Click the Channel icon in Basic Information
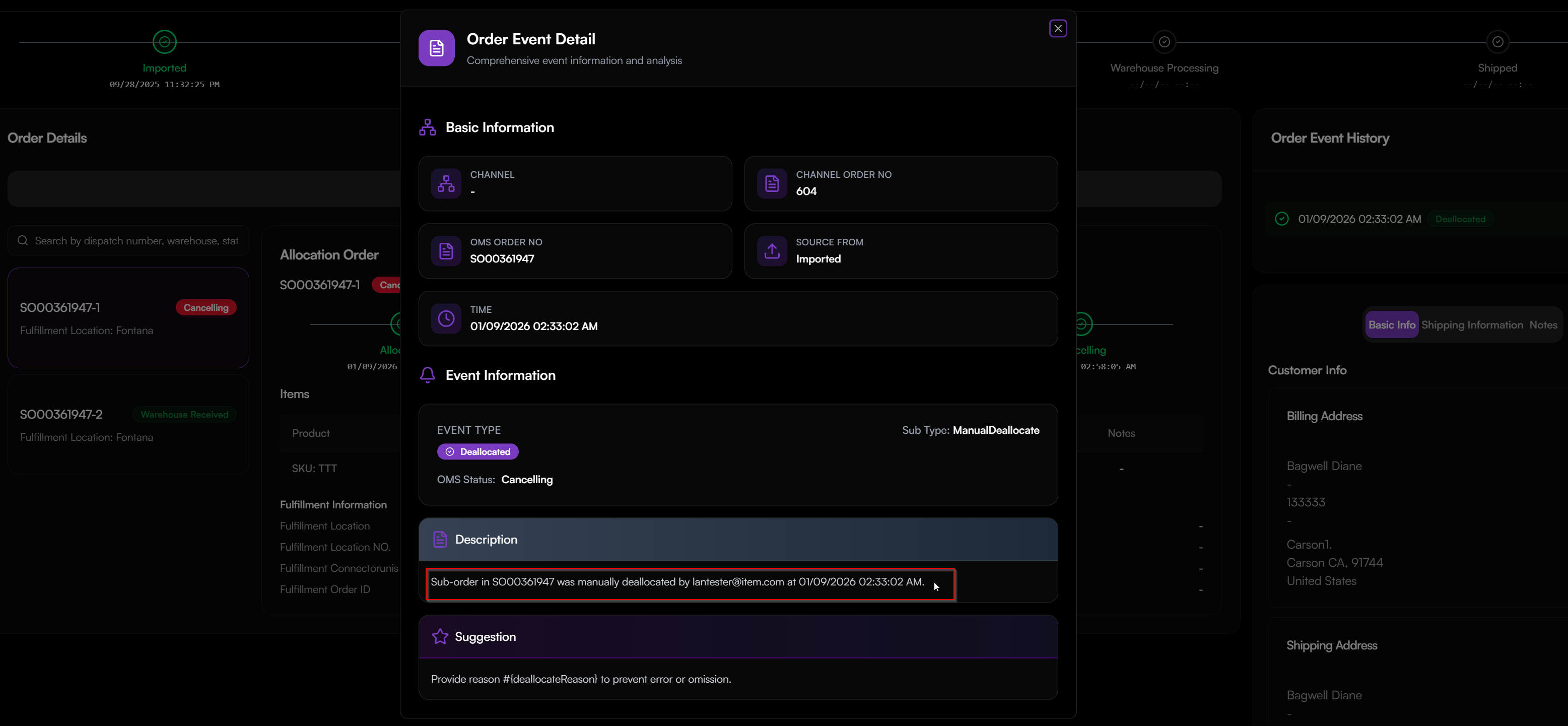Screen dimensions: 1568x726 pos(446,183)
